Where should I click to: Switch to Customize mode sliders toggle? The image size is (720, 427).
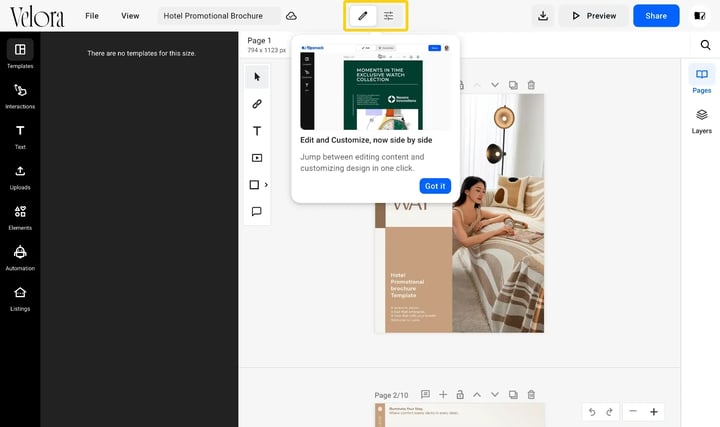click(x=388, y=16)
